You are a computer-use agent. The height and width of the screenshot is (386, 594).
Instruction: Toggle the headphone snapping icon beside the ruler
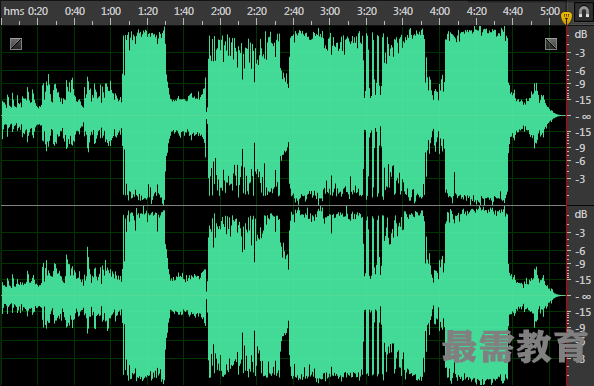tap(584, 12)
